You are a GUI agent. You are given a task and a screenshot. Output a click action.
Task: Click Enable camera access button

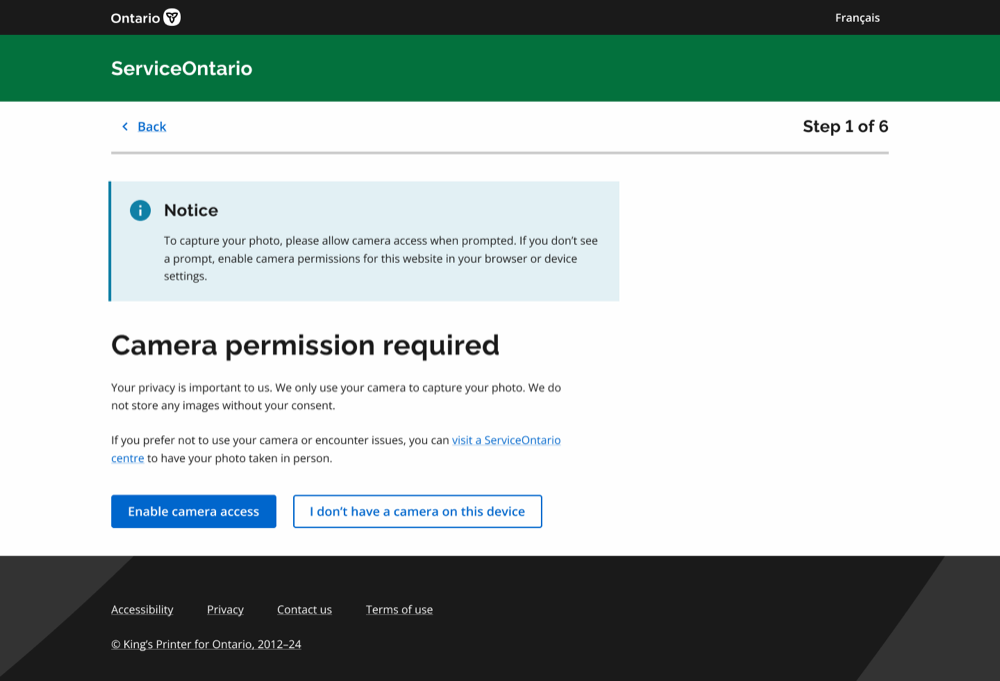[194, 511]
